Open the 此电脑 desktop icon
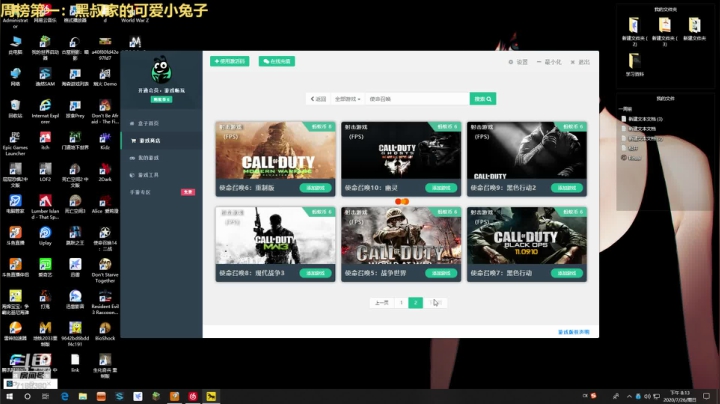This screenshot has width=720, height=404. click(x=15, y=45)
